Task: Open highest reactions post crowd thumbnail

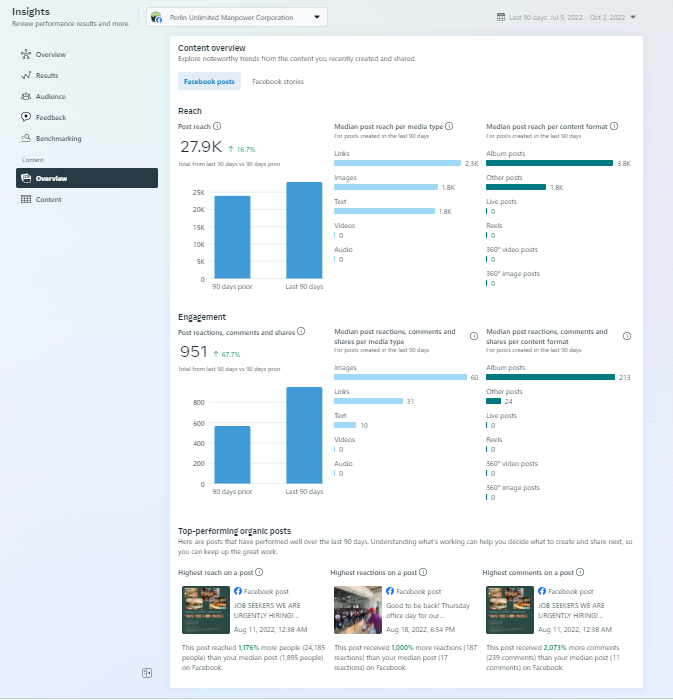Action: (358, 610)
